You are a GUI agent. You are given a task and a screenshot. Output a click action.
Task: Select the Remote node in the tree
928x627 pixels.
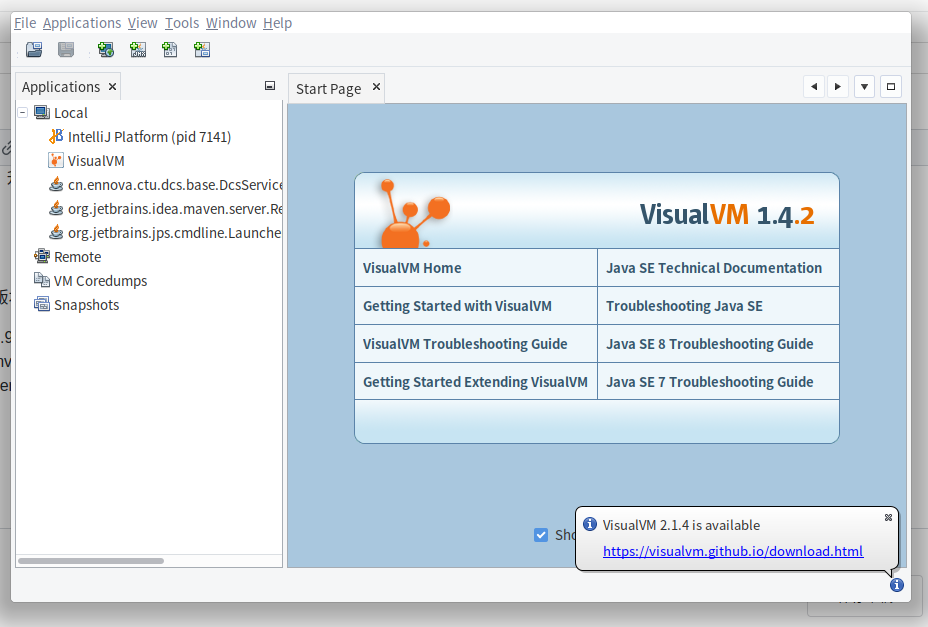[67, 257]
